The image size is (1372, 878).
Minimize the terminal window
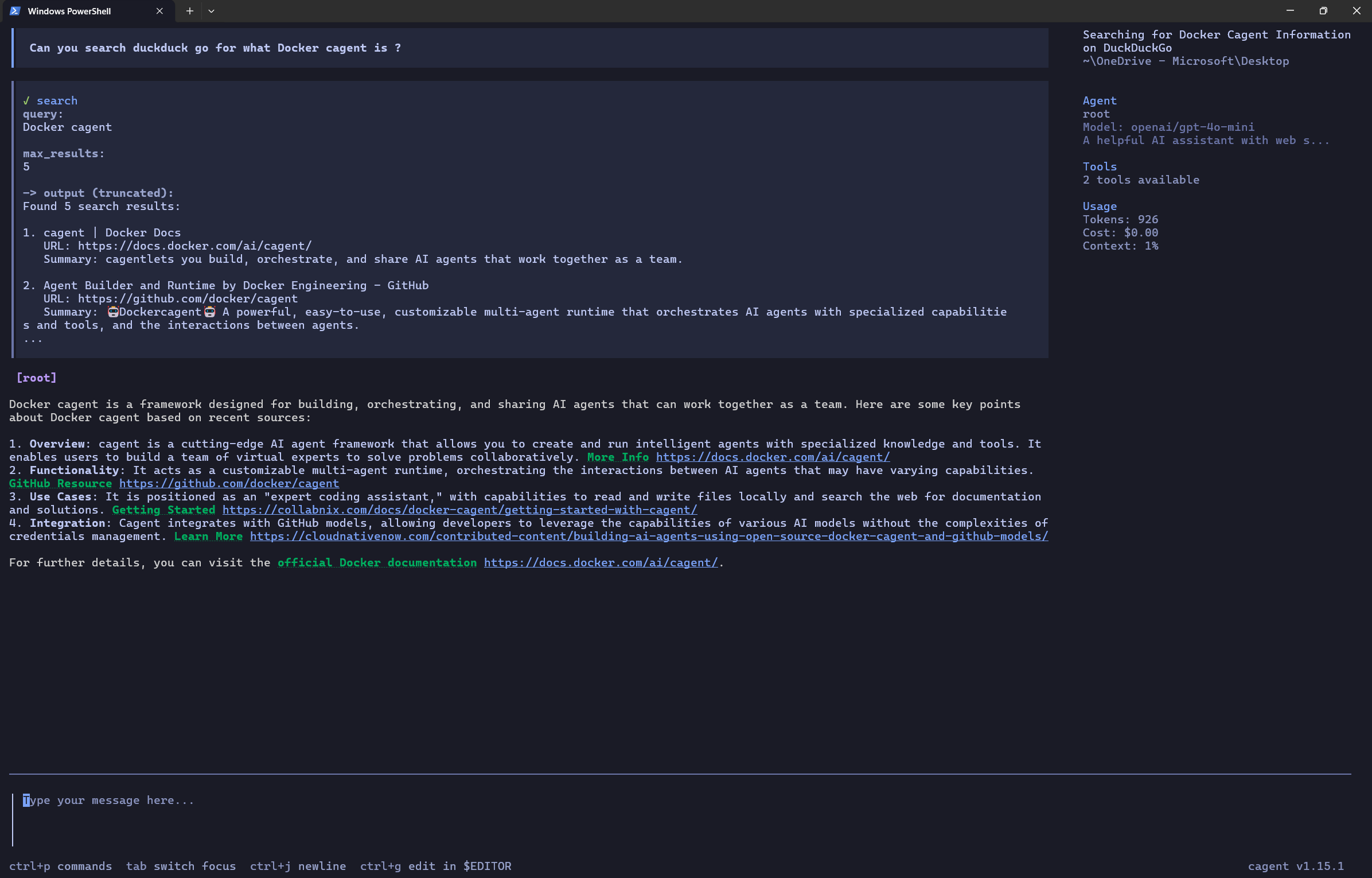point(1290,11)
